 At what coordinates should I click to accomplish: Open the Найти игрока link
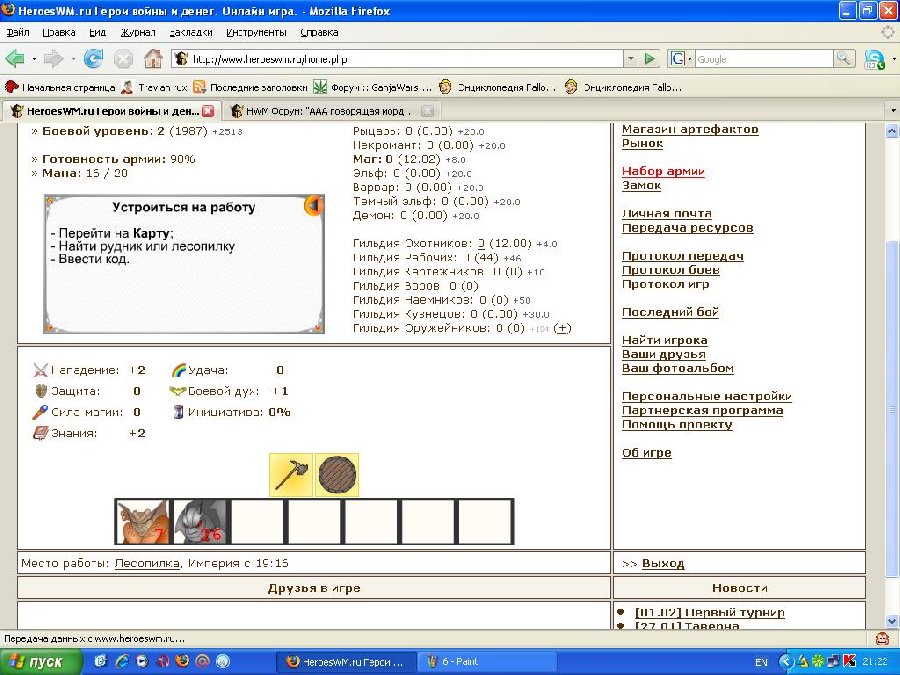point(665,340)
